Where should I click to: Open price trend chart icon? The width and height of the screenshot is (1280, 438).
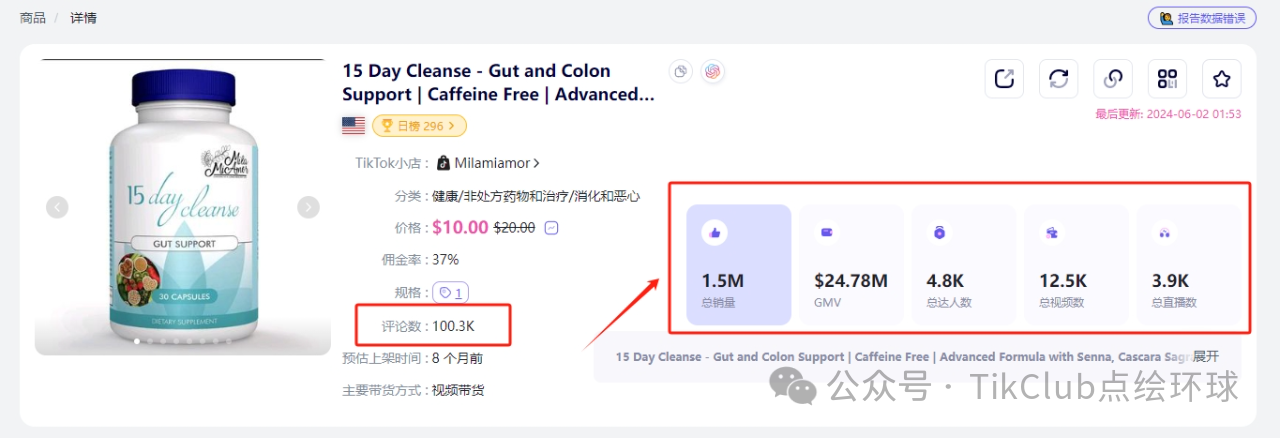point(551,228)
